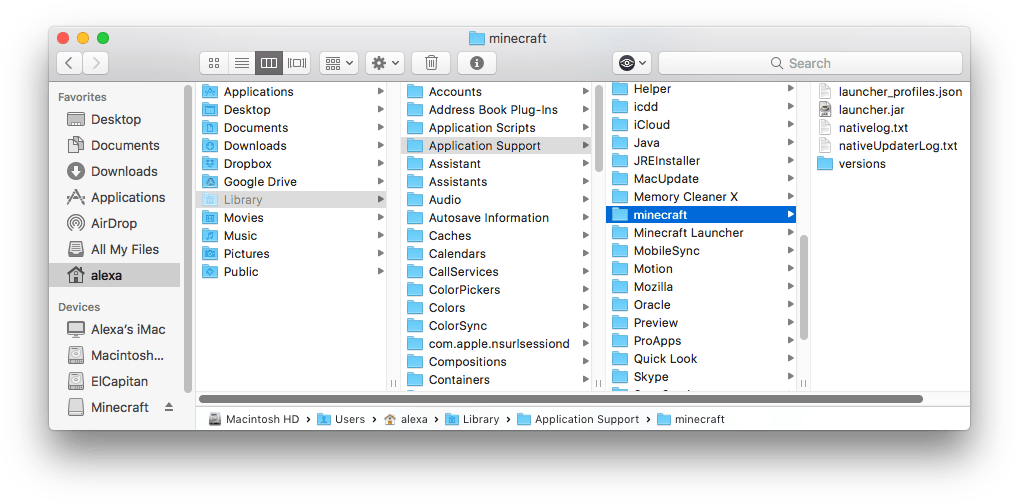Expand the Skype folder arrow
1018x504 pixels.
click(x=791, y=377)
